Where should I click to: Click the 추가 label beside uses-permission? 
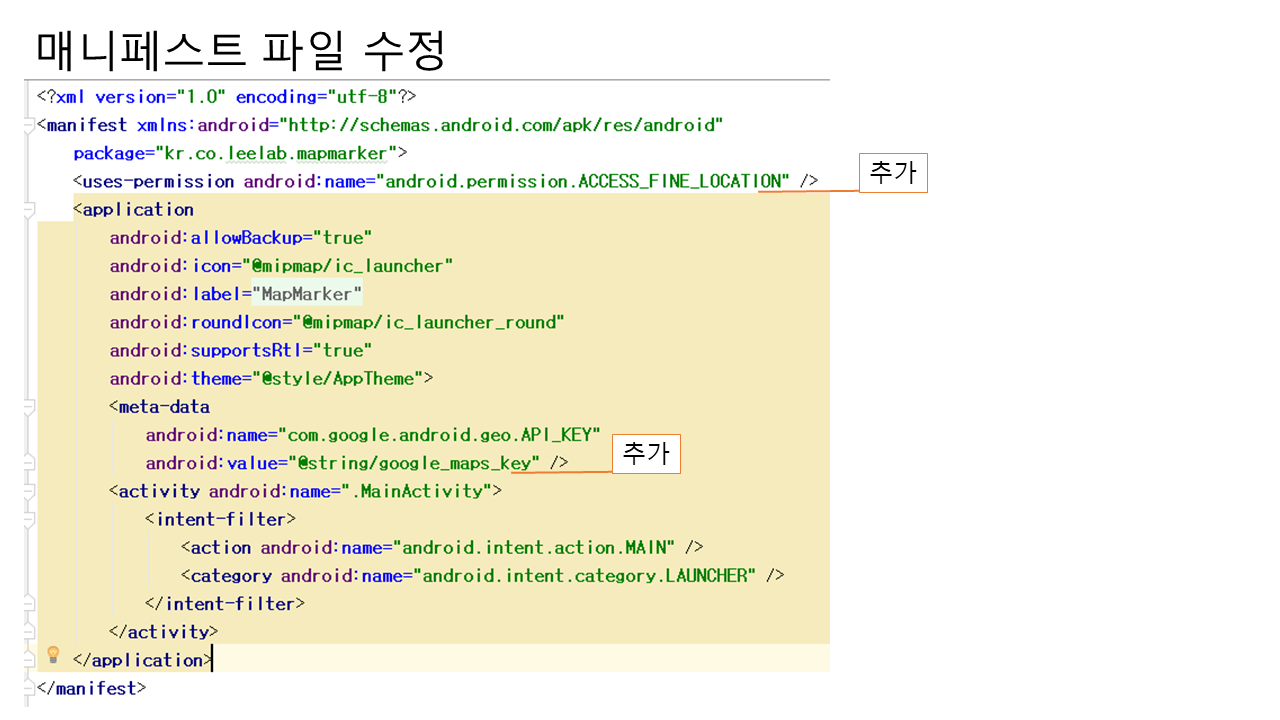(x=893, y=174)
